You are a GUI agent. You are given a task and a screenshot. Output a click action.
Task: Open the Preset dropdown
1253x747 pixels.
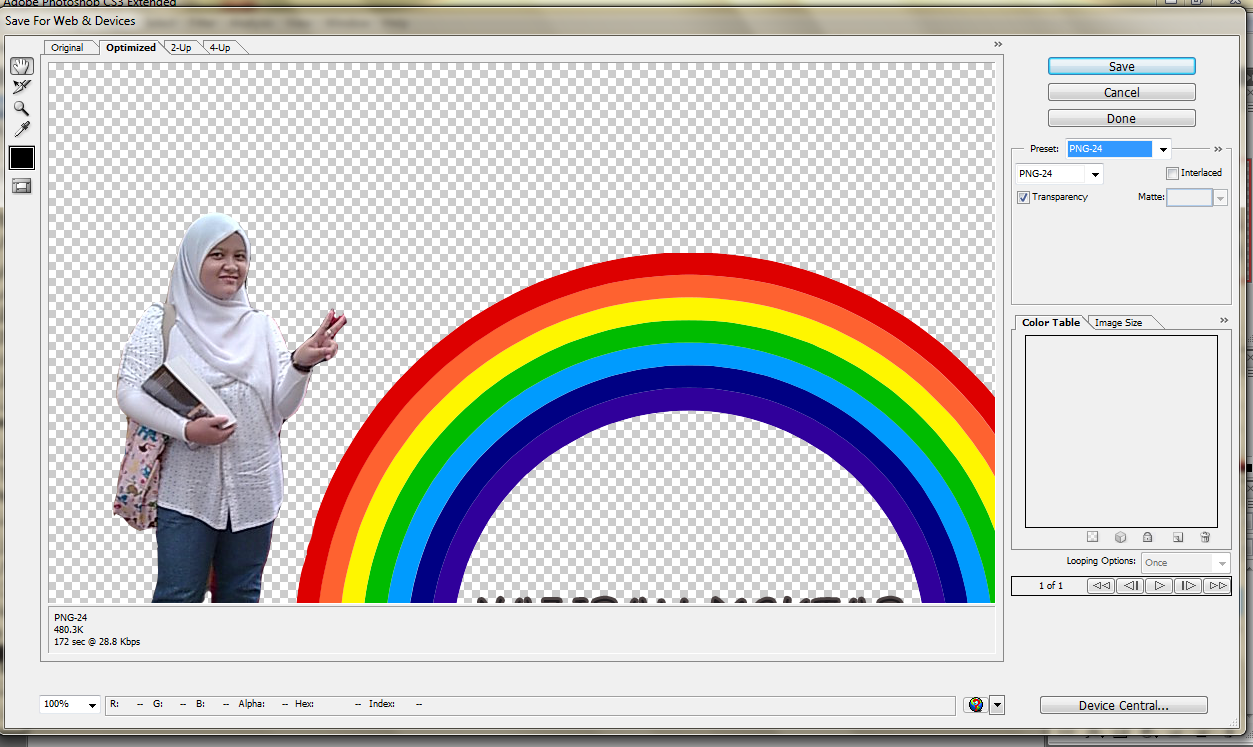tap(1163, 148)
